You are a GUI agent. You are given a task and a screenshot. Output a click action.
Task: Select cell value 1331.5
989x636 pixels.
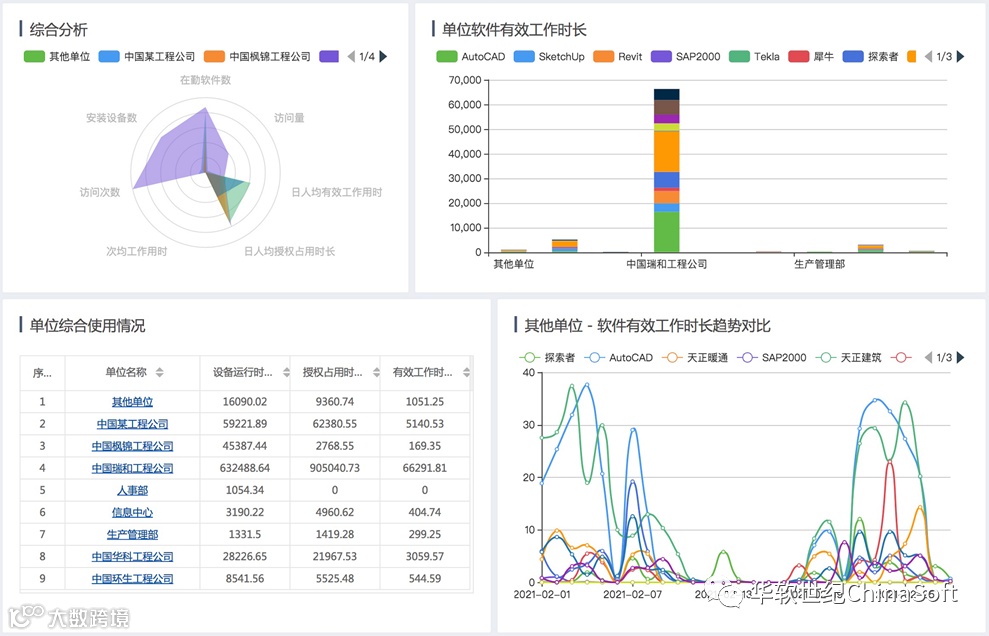pyautogui.click(x=245, y=534)
